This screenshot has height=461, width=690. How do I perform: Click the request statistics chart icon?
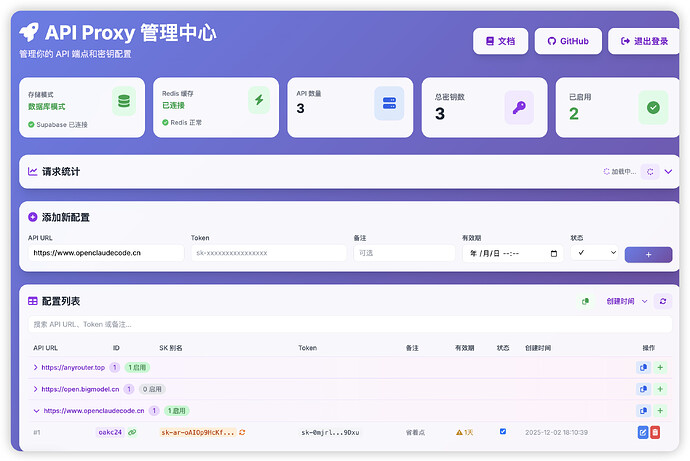point(33,172)
